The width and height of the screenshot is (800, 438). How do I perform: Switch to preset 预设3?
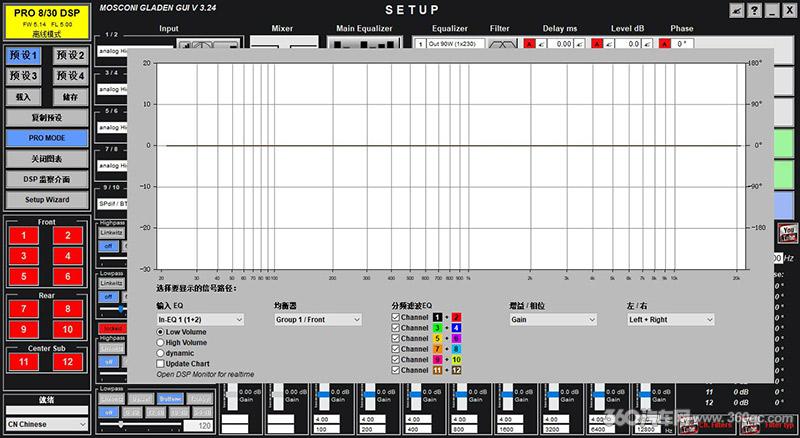tap(23, 76)
